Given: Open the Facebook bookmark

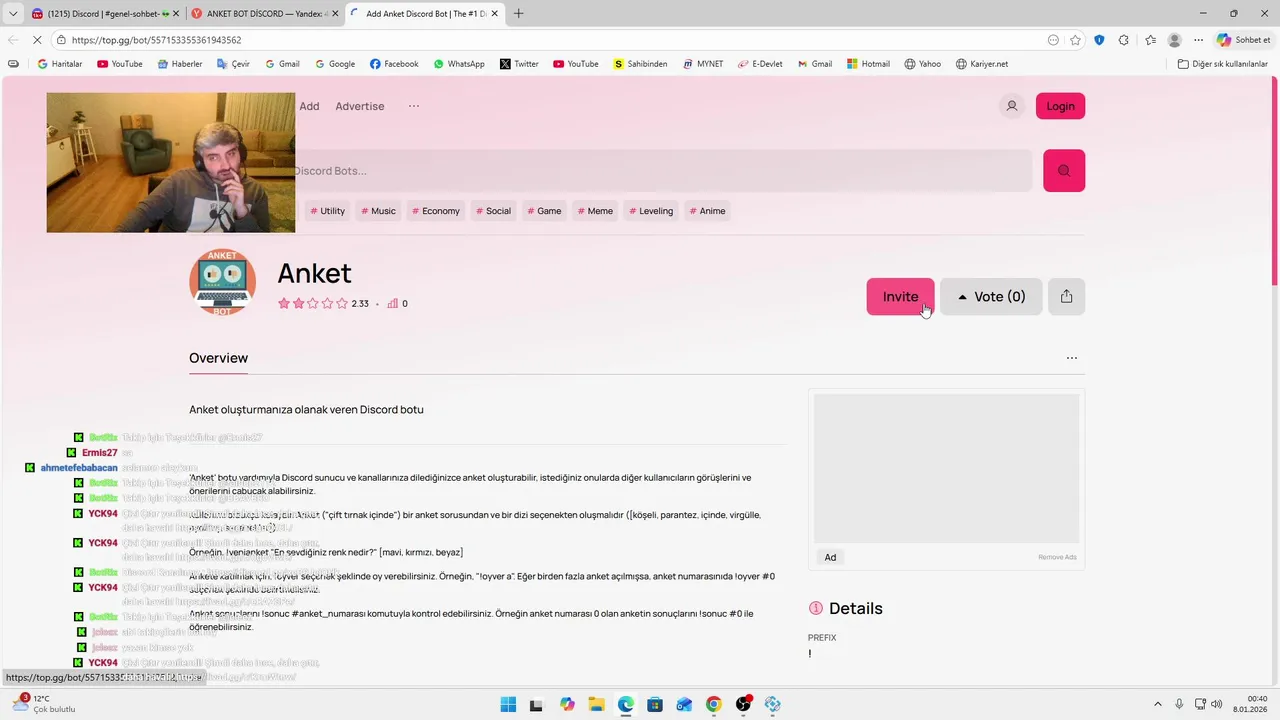Looking at the screenshot, I should tap(394, 64).
